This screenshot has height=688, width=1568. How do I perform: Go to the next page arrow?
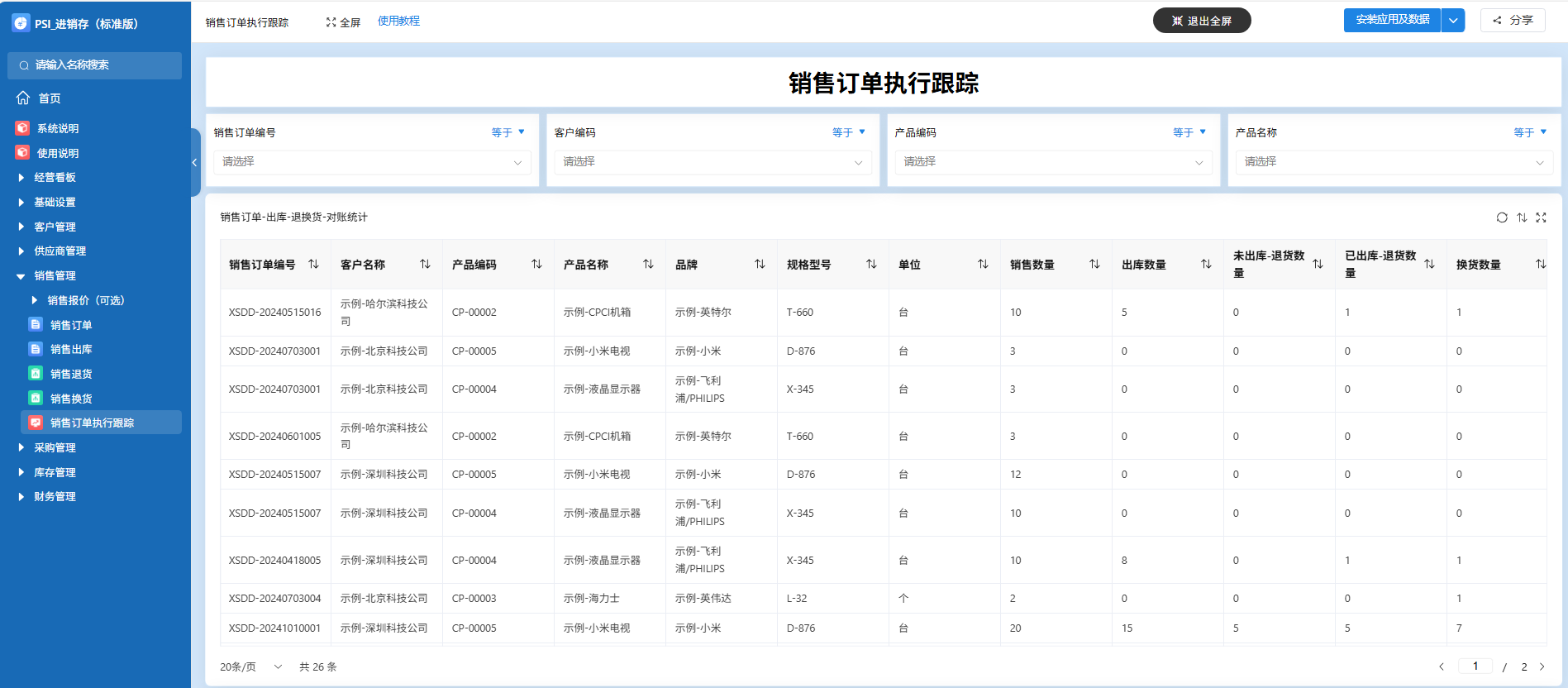[1542, 666]
